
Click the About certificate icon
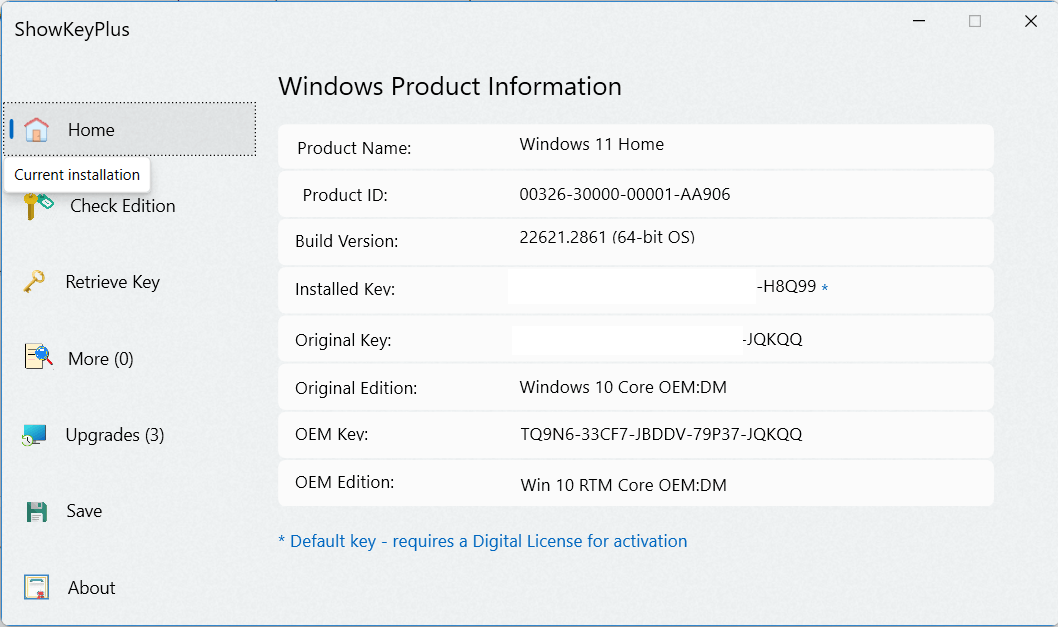36,587
